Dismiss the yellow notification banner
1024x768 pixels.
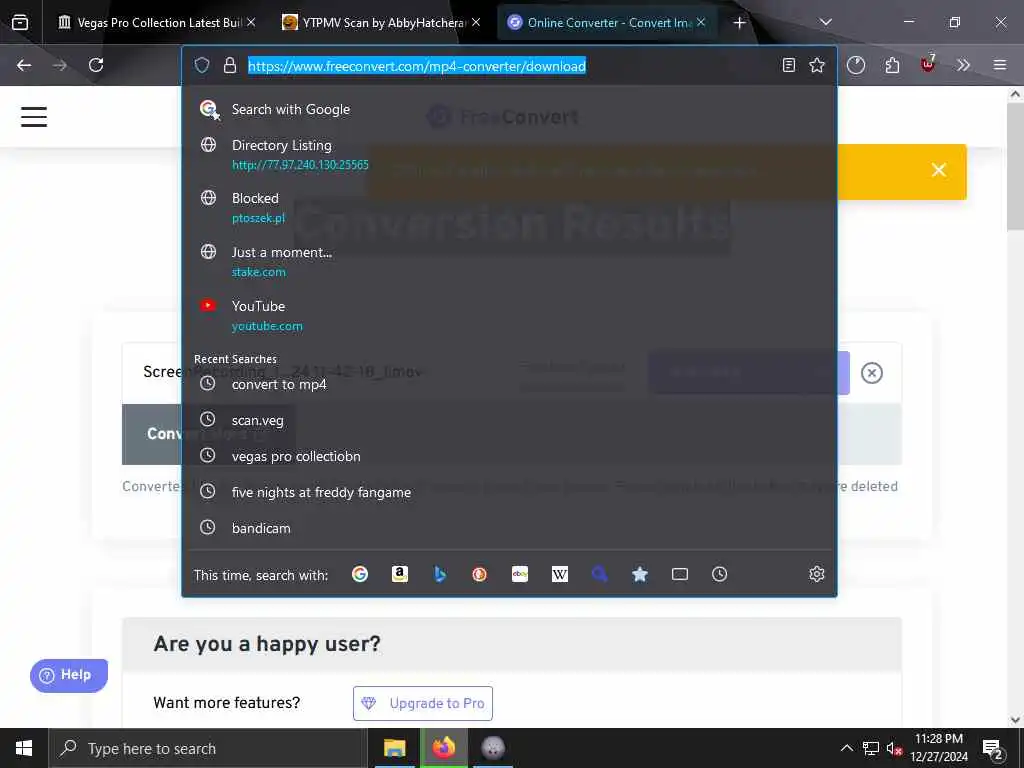point(938,170)
